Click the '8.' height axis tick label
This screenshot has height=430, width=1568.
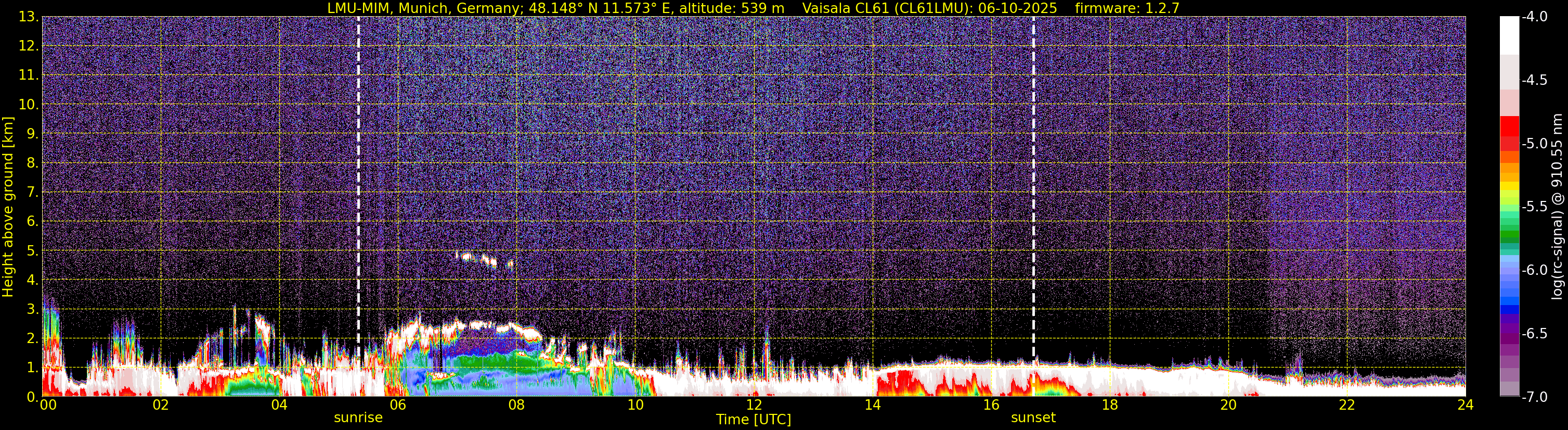coord(32,163)
